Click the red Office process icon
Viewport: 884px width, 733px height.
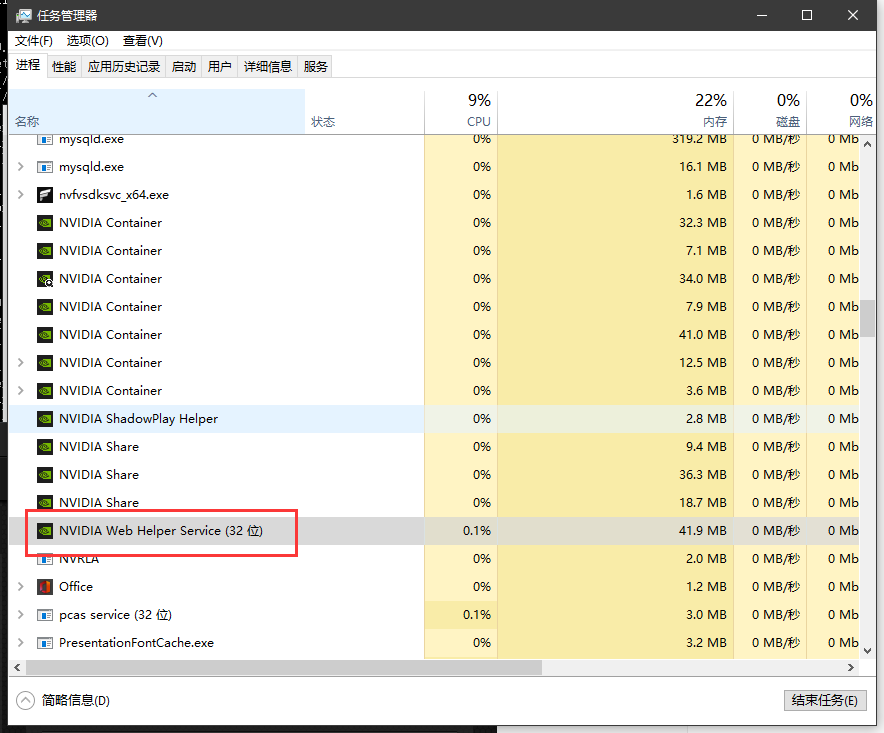(45, 587)
